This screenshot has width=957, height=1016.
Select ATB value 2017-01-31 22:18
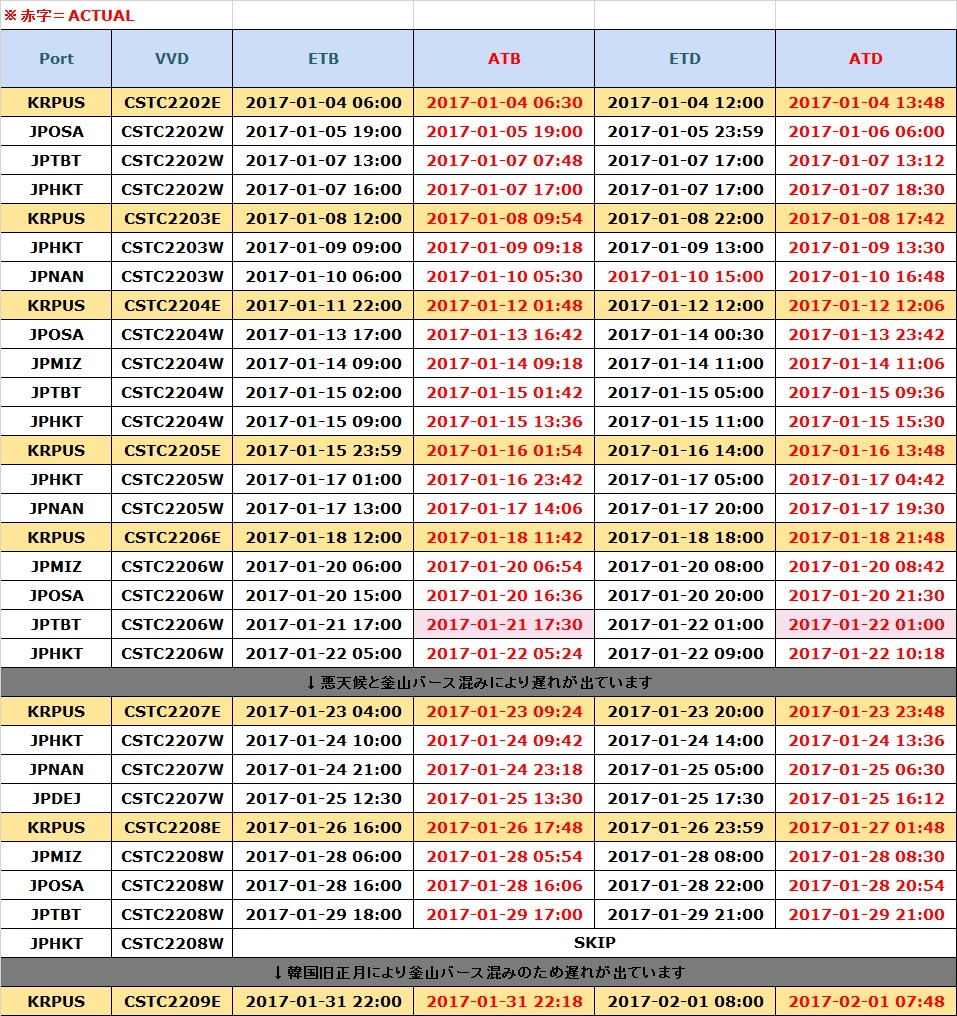click(504, 1001)
